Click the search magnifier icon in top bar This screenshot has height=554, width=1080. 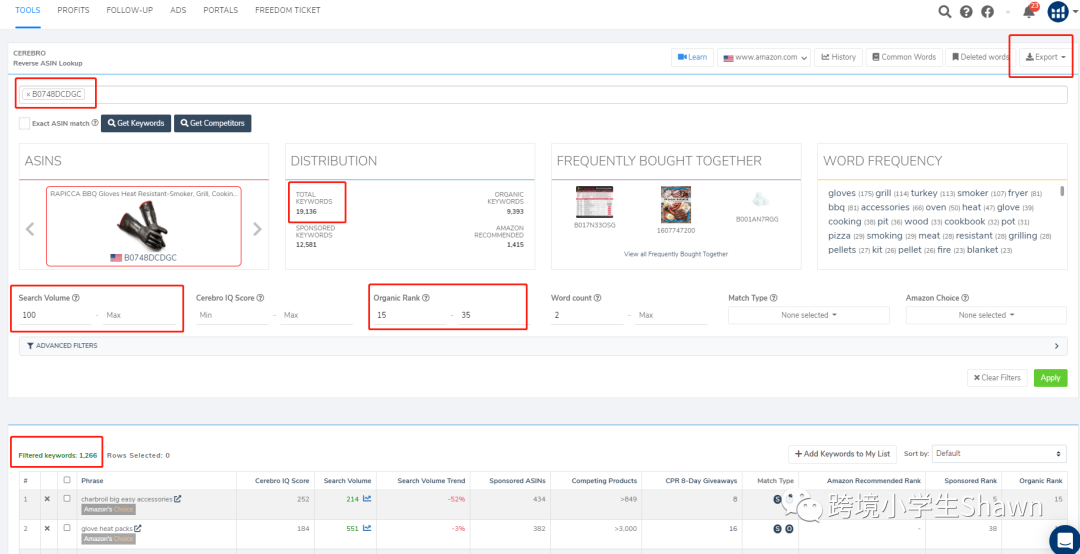pyautogui.click(x=945, y=12)
